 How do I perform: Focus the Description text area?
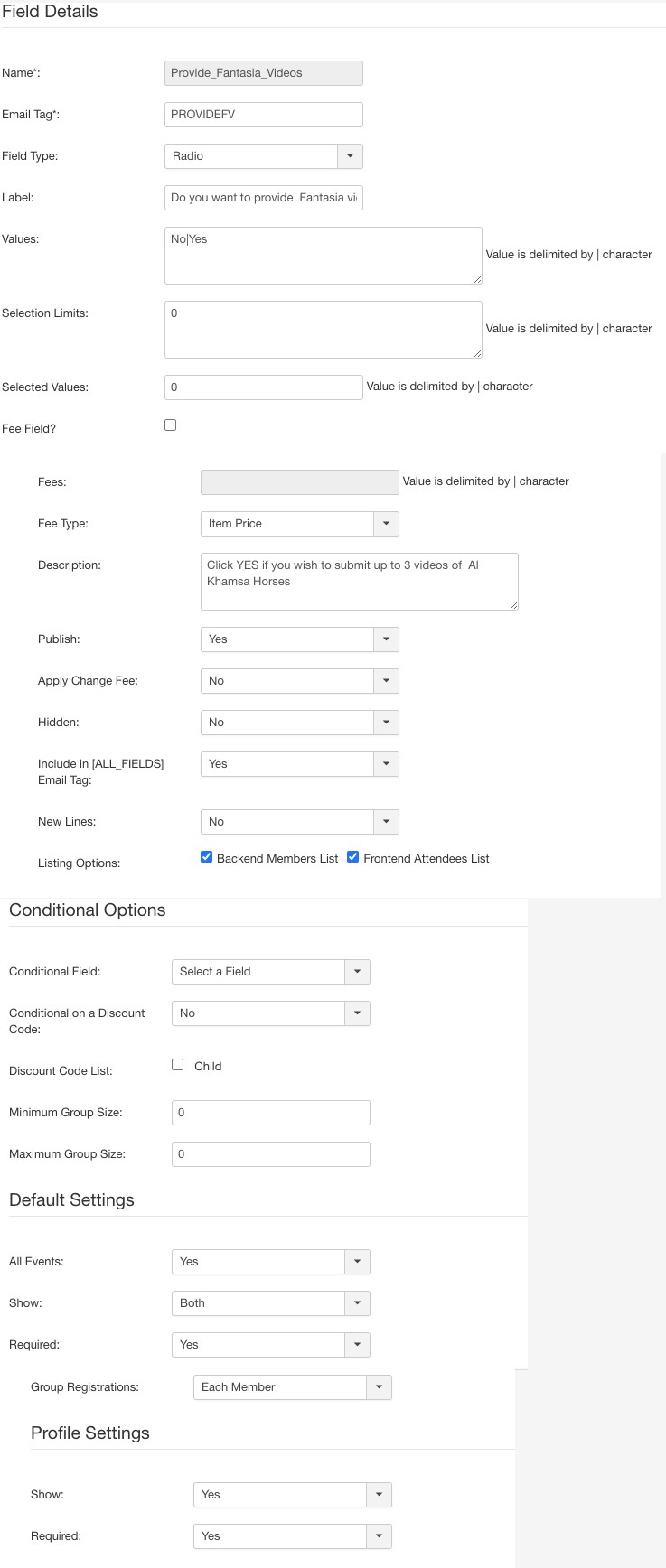359,582
